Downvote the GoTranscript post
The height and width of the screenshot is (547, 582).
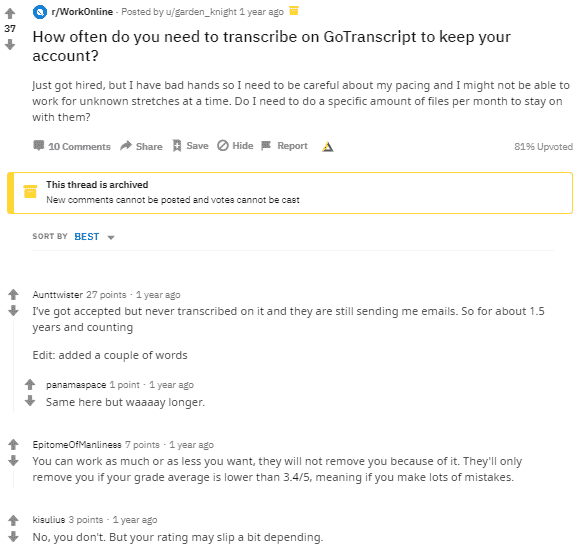click(10, 45)
